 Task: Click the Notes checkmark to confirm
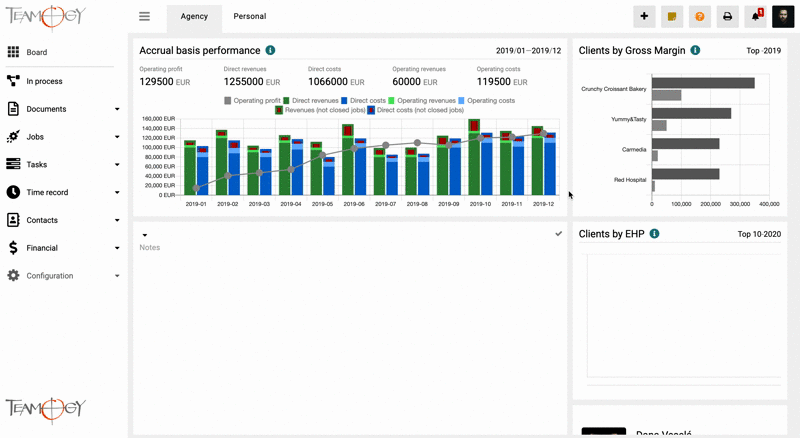[x=558, y=234]
